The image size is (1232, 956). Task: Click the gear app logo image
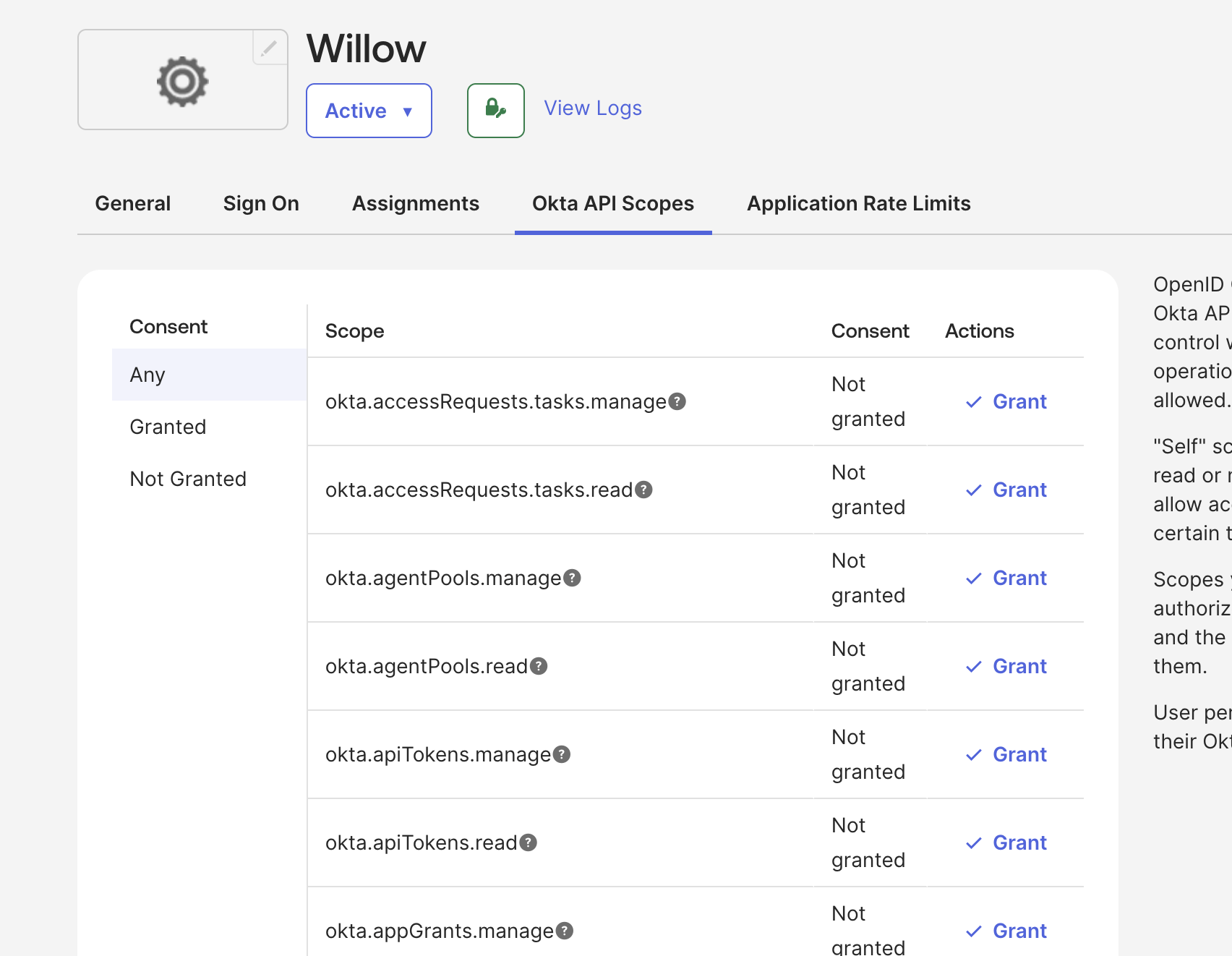tap(183, 81)
